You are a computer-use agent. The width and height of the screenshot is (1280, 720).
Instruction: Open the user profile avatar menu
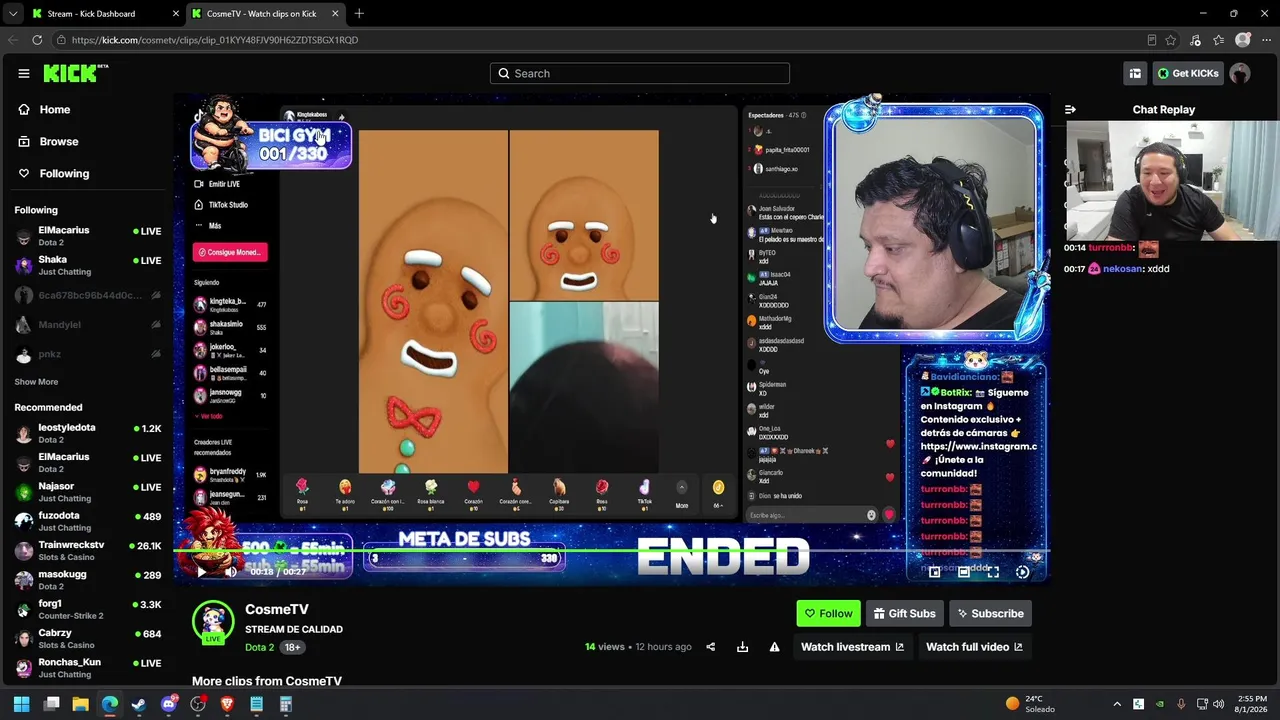pos(1240,73)
